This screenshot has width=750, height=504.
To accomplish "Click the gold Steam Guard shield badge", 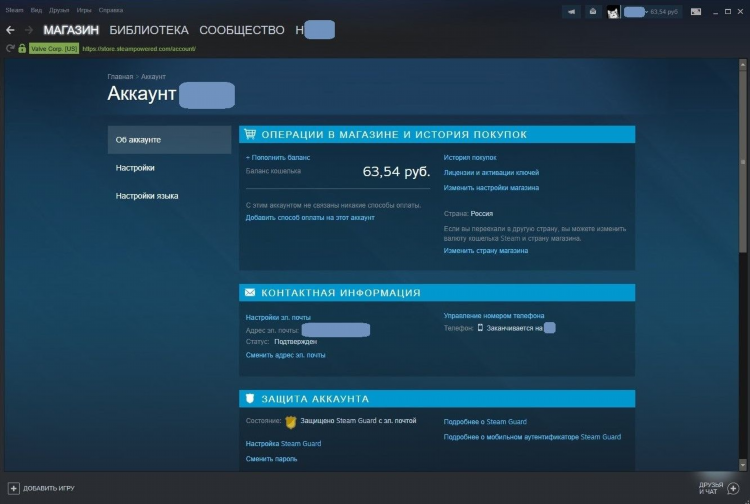I will [291, 422].
